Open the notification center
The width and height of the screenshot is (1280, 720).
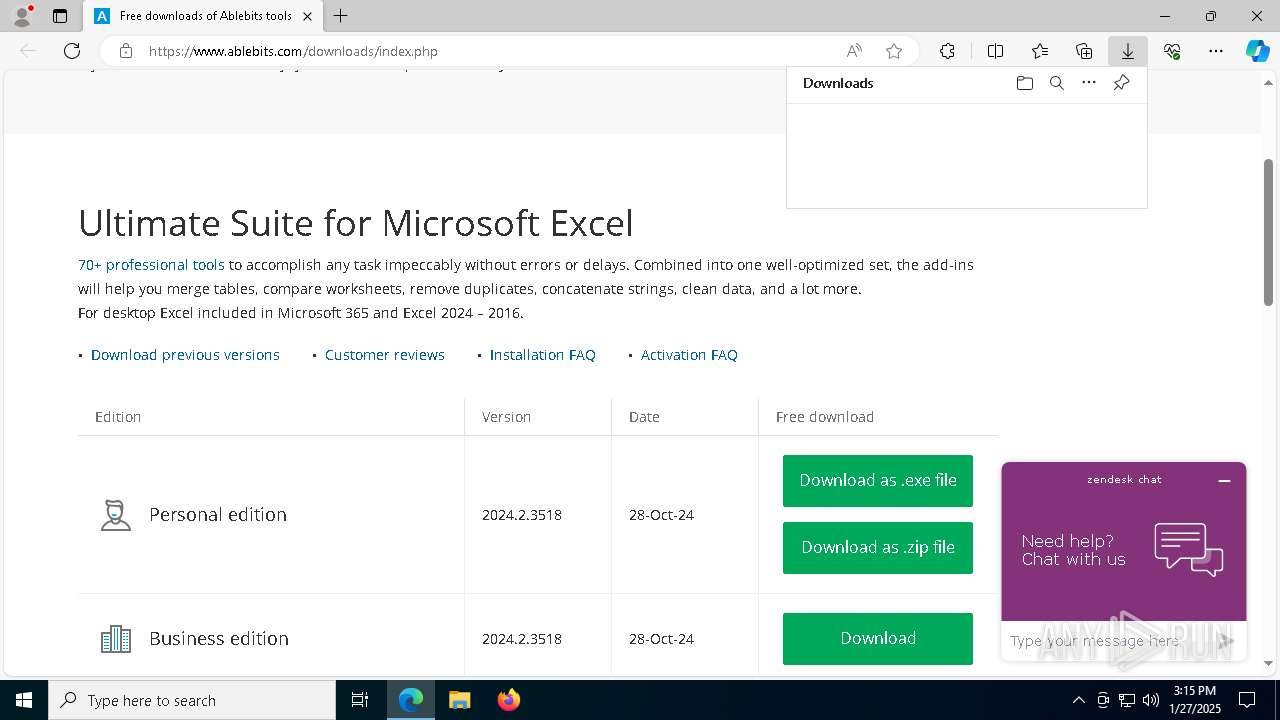(x=1247, y=700)
